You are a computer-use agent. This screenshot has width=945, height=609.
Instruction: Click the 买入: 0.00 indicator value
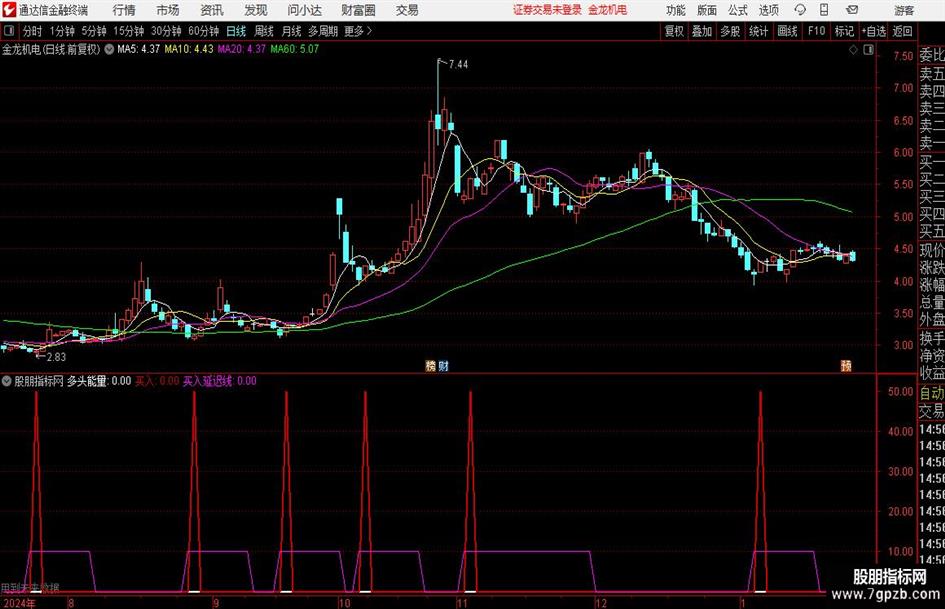coord(157,380)
